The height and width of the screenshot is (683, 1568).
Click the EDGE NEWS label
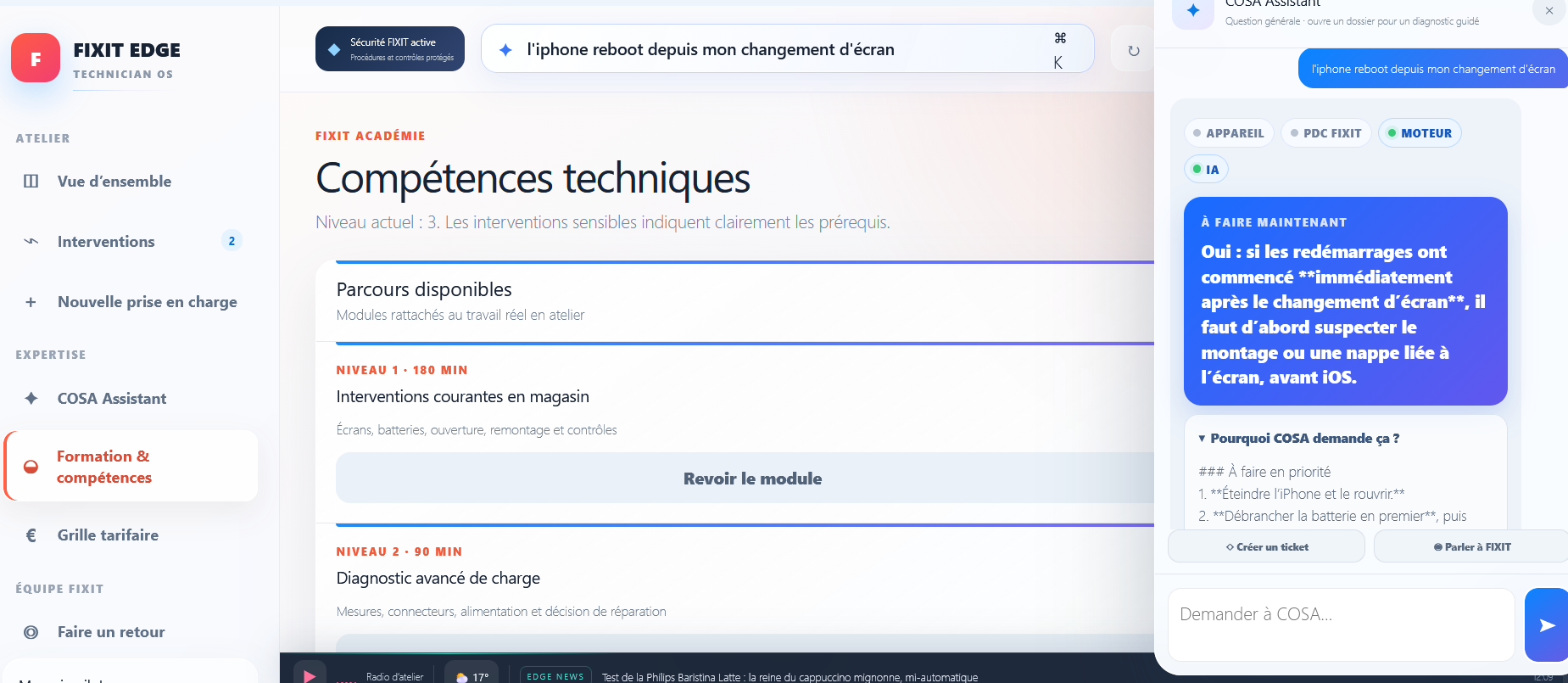[555, 676]
